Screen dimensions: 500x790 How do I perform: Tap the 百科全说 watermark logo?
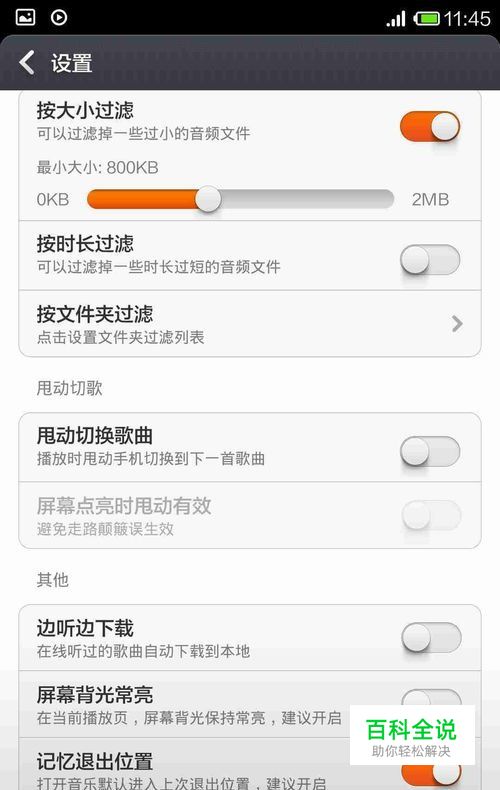point(412,735)
